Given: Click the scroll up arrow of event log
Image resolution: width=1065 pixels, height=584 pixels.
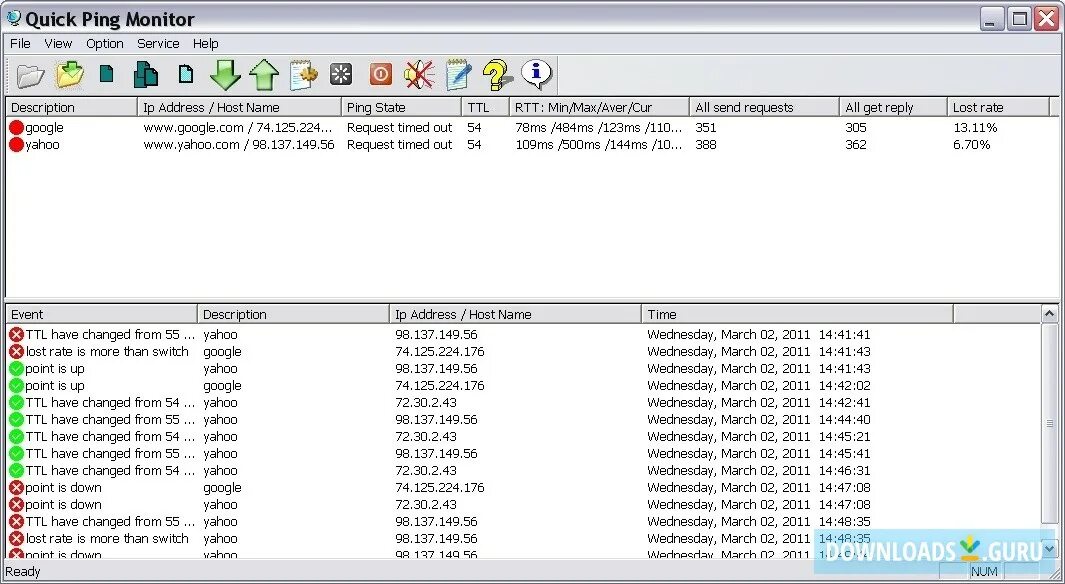Looking at the screenshot, I should click(x=1049, y=314).
